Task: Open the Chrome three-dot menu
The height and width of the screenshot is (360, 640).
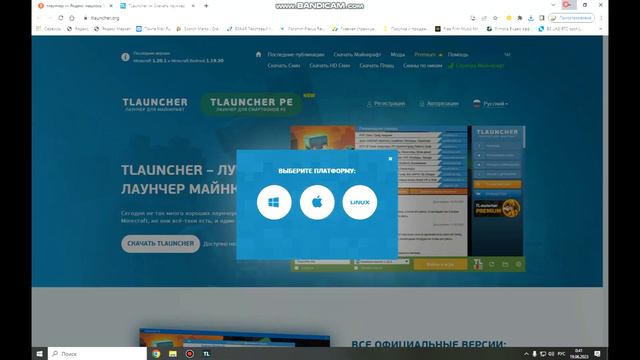Action: point(601,18)
